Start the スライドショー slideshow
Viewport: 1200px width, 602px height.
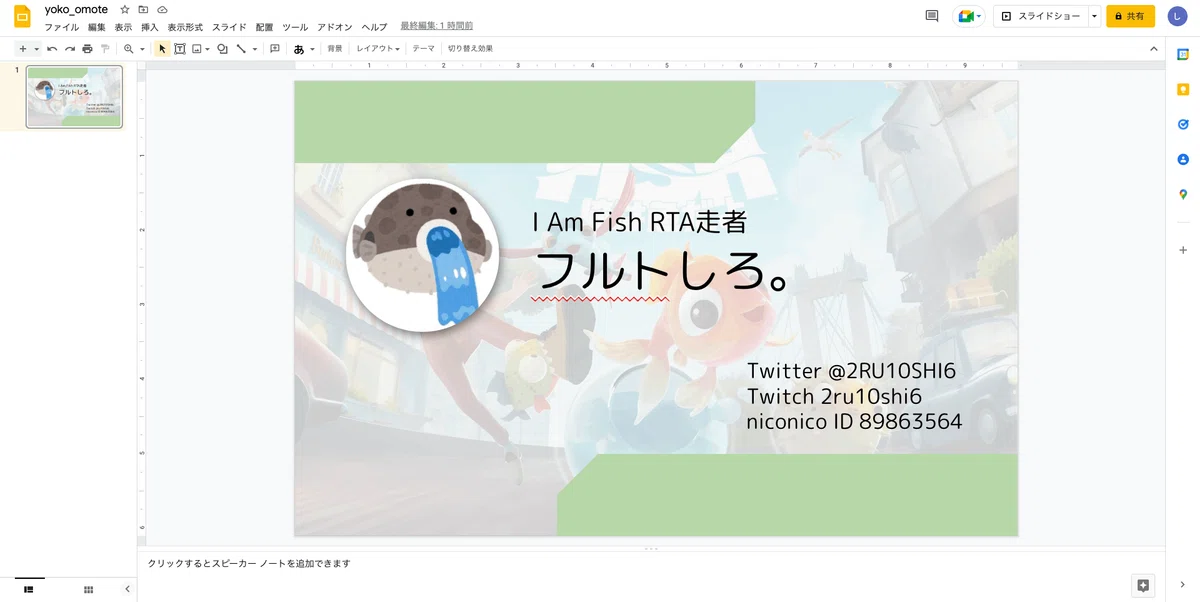click(1040, 16)
